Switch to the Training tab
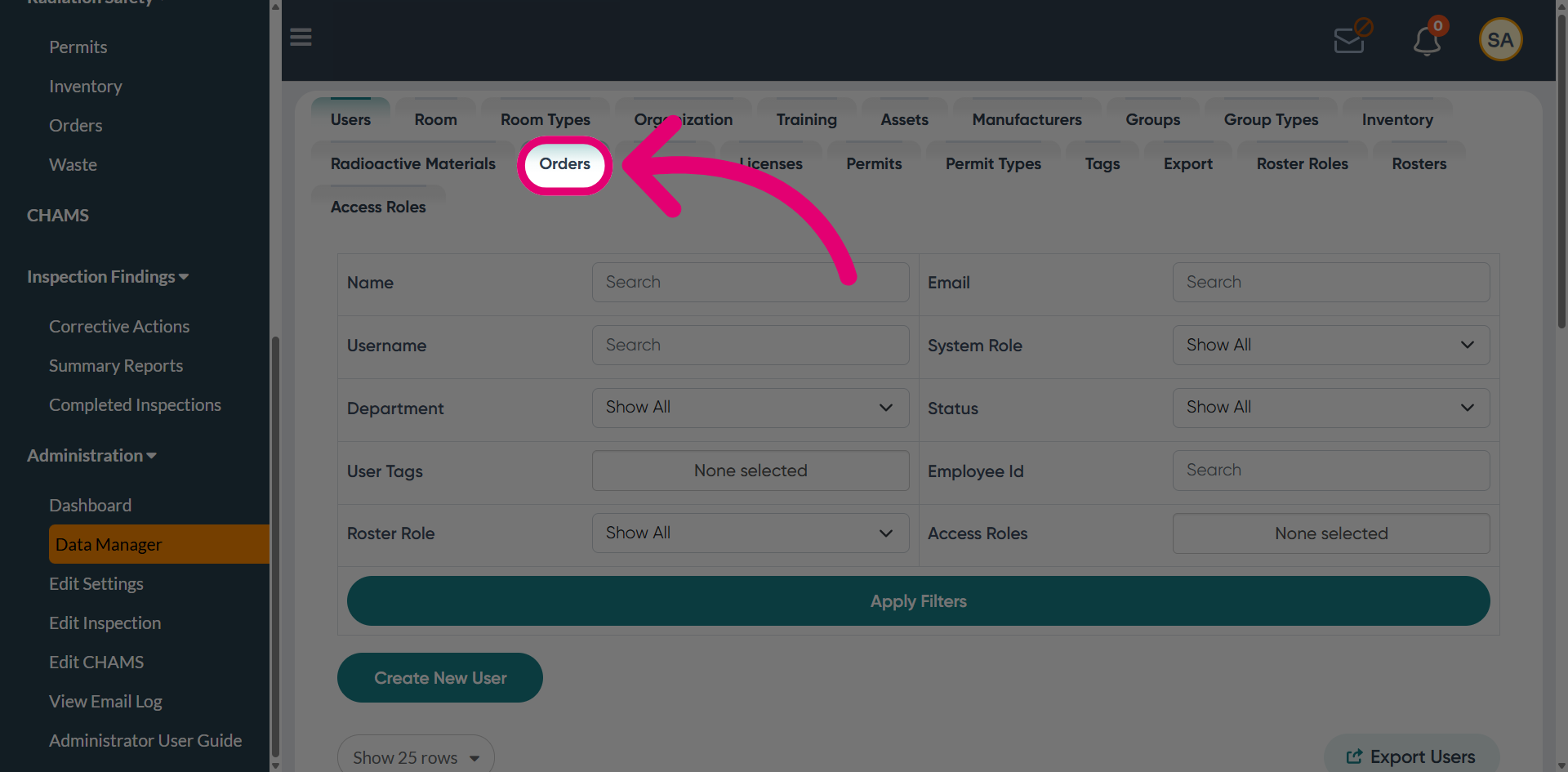This screenshot has height=772, width=1568. 806,119
